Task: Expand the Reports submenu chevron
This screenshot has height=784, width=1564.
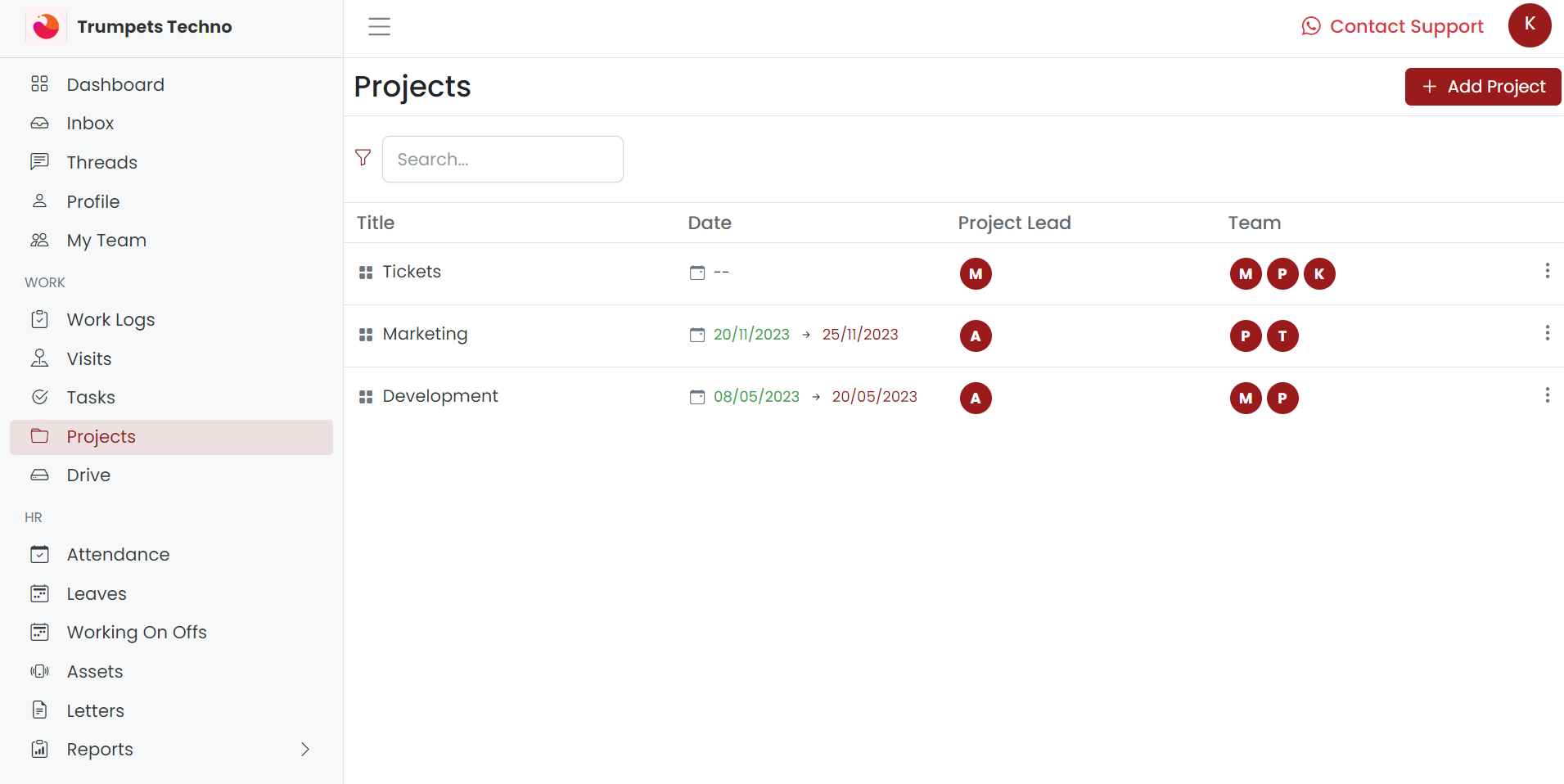Action: tap(305, 750)
